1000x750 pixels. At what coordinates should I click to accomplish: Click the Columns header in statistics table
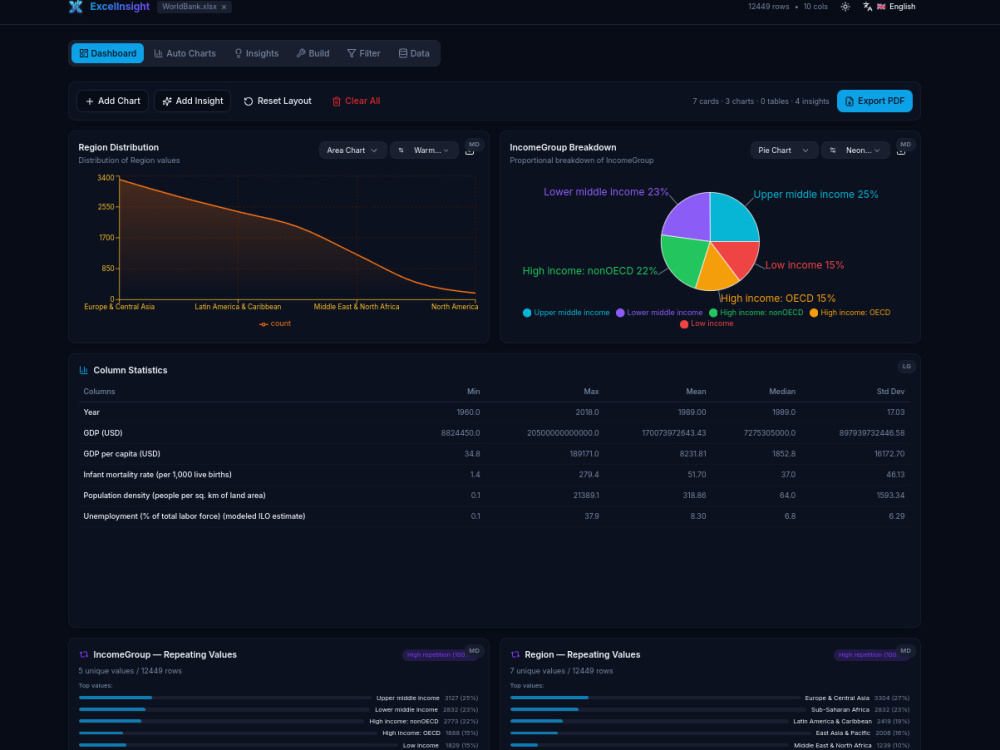click(x=99, y=392)
